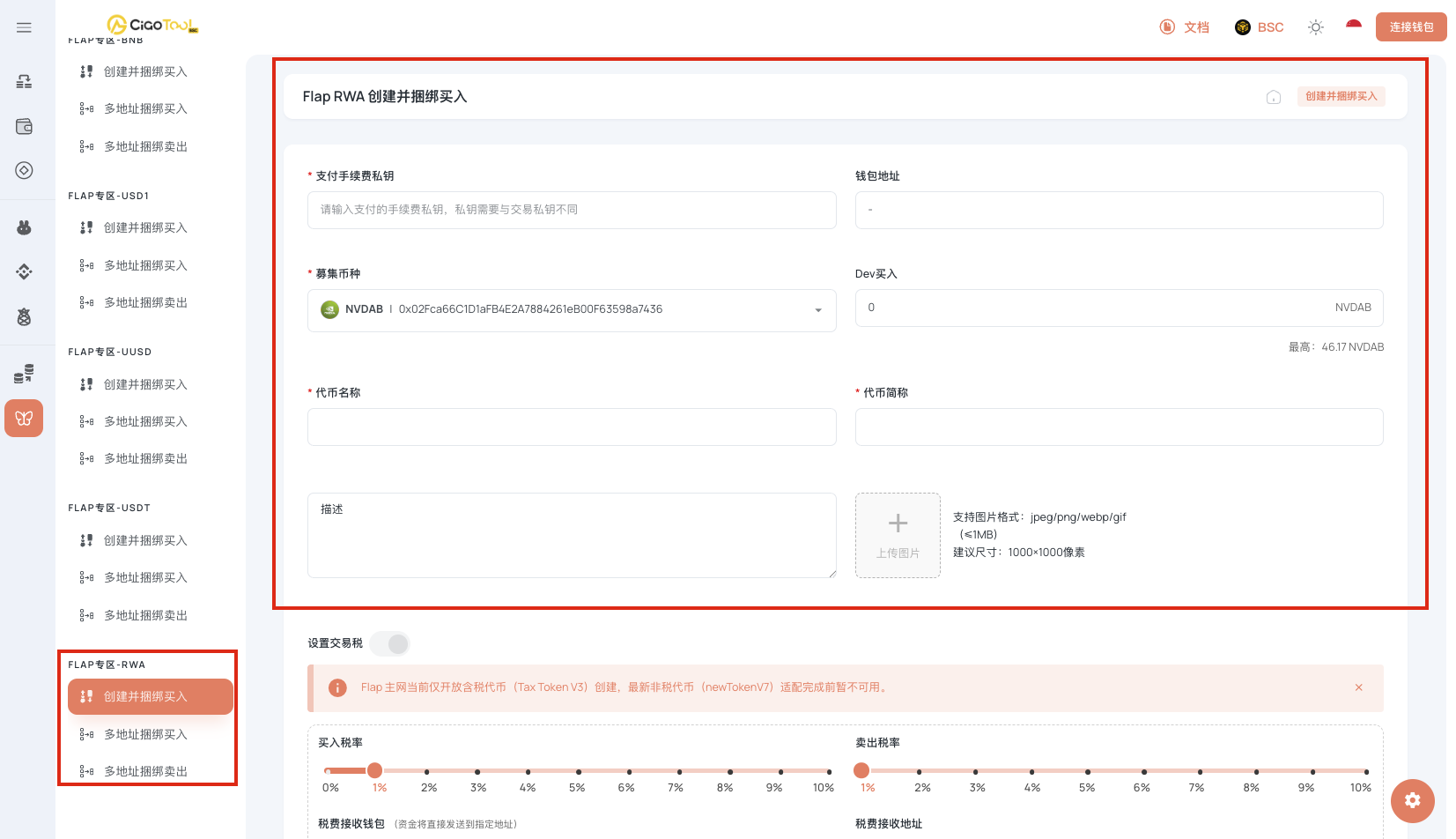The image size is (1456, 839).
Task: Click the 买入税率 slider handle at 1%
Action: click(x=375, y=770)
